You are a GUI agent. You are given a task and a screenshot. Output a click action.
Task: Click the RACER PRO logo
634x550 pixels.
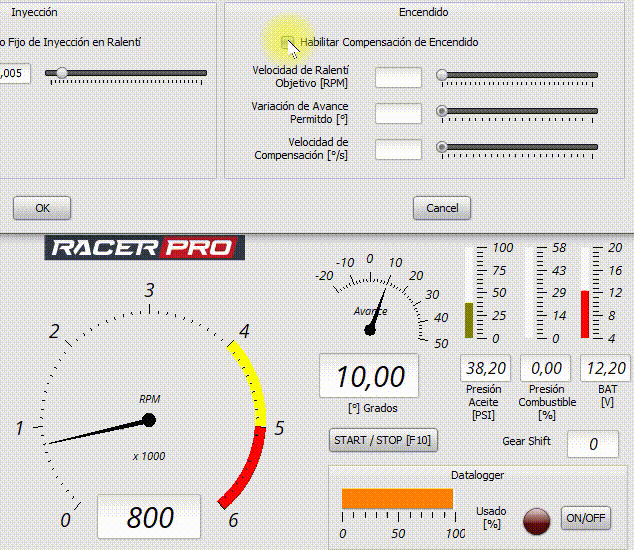[144, 248]
